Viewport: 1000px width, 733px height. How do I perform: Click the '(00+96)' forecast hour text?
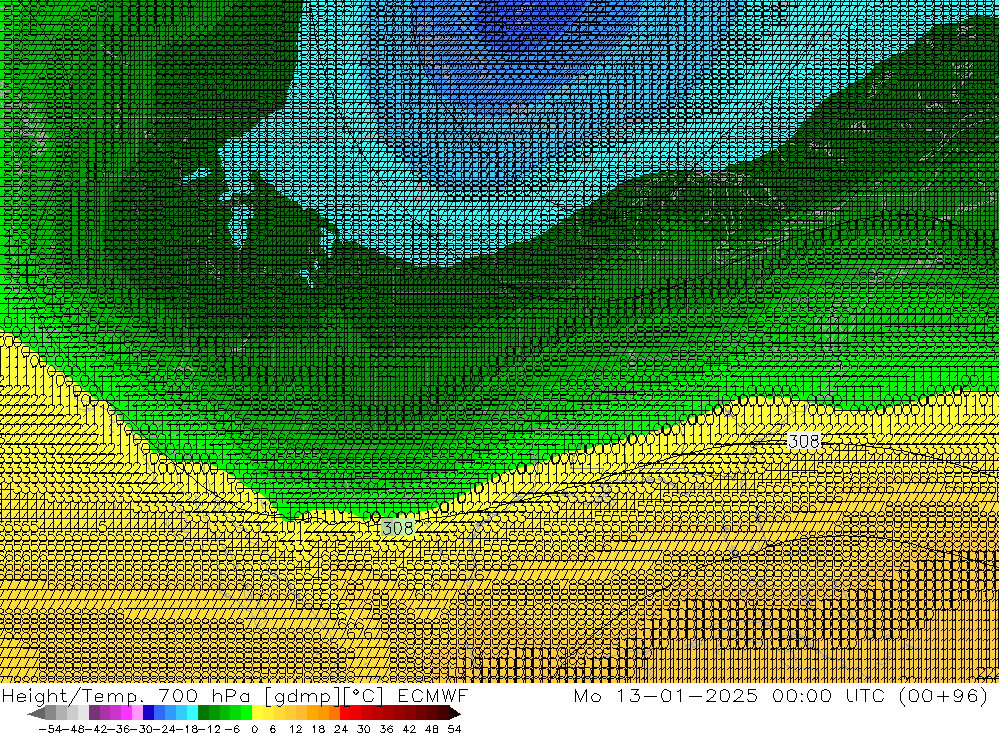click(x=943, y=695)
